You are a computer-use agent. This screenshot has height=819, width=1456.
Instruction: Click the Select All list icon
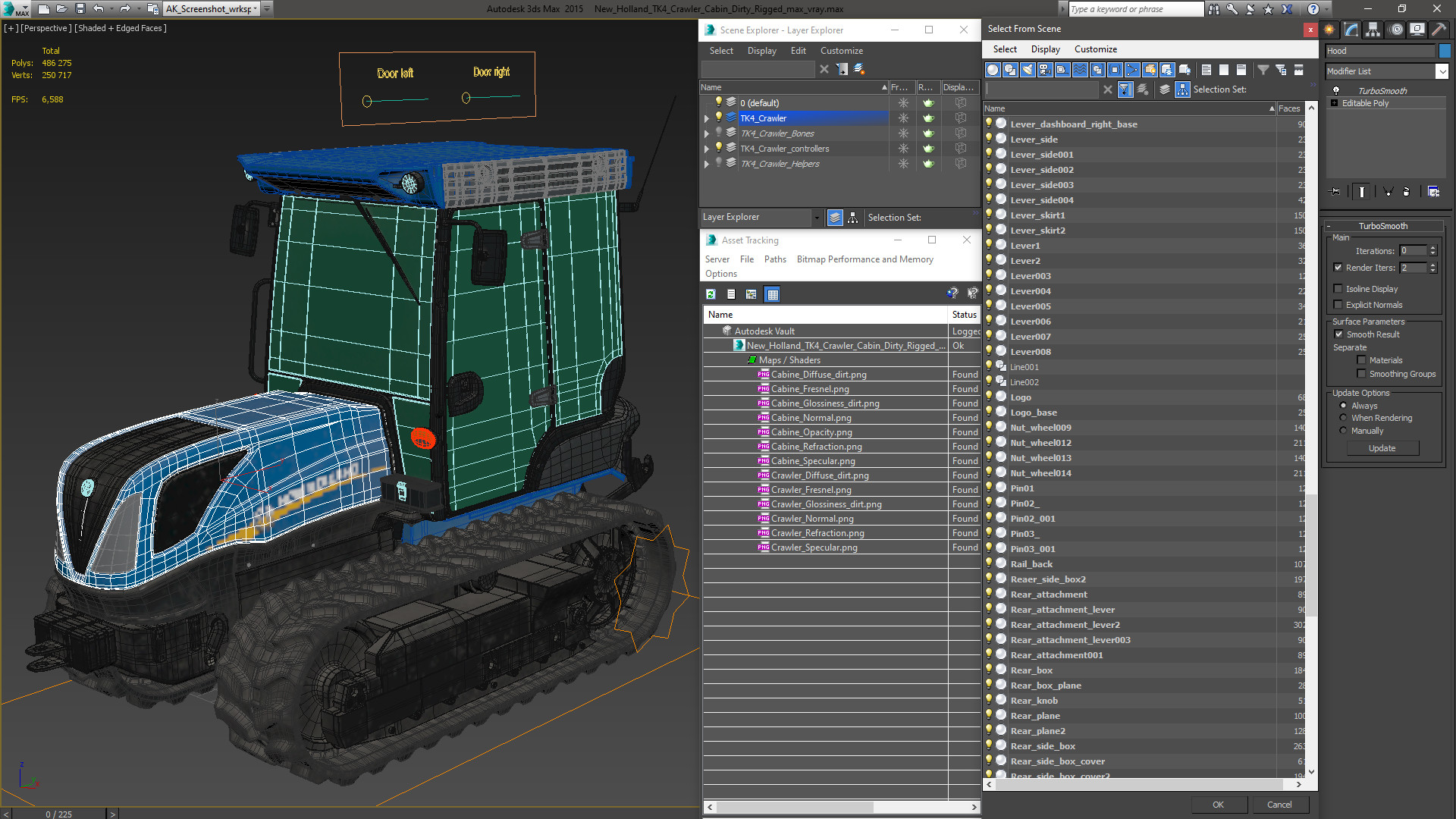click(x=1207, y=70)
